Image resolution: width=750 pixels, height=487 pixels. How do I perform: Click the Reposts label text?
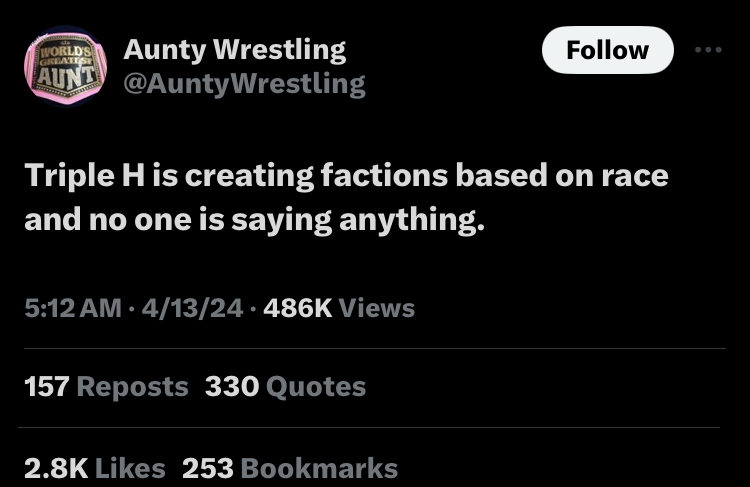(x=132, y=386)
